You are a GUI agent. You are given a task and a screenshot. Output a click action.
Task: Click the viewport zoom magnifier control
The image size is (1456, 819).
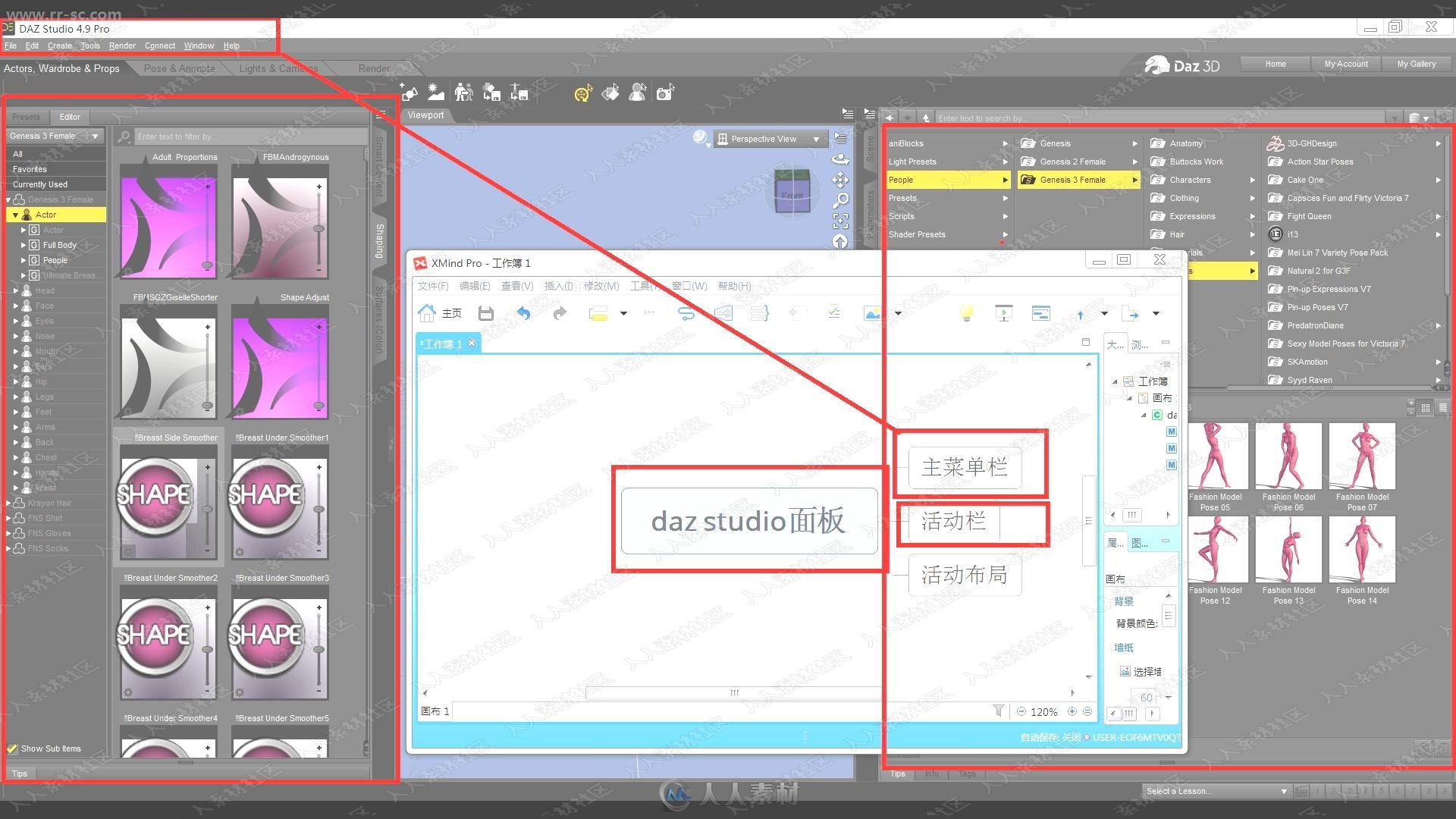[840, 200]
